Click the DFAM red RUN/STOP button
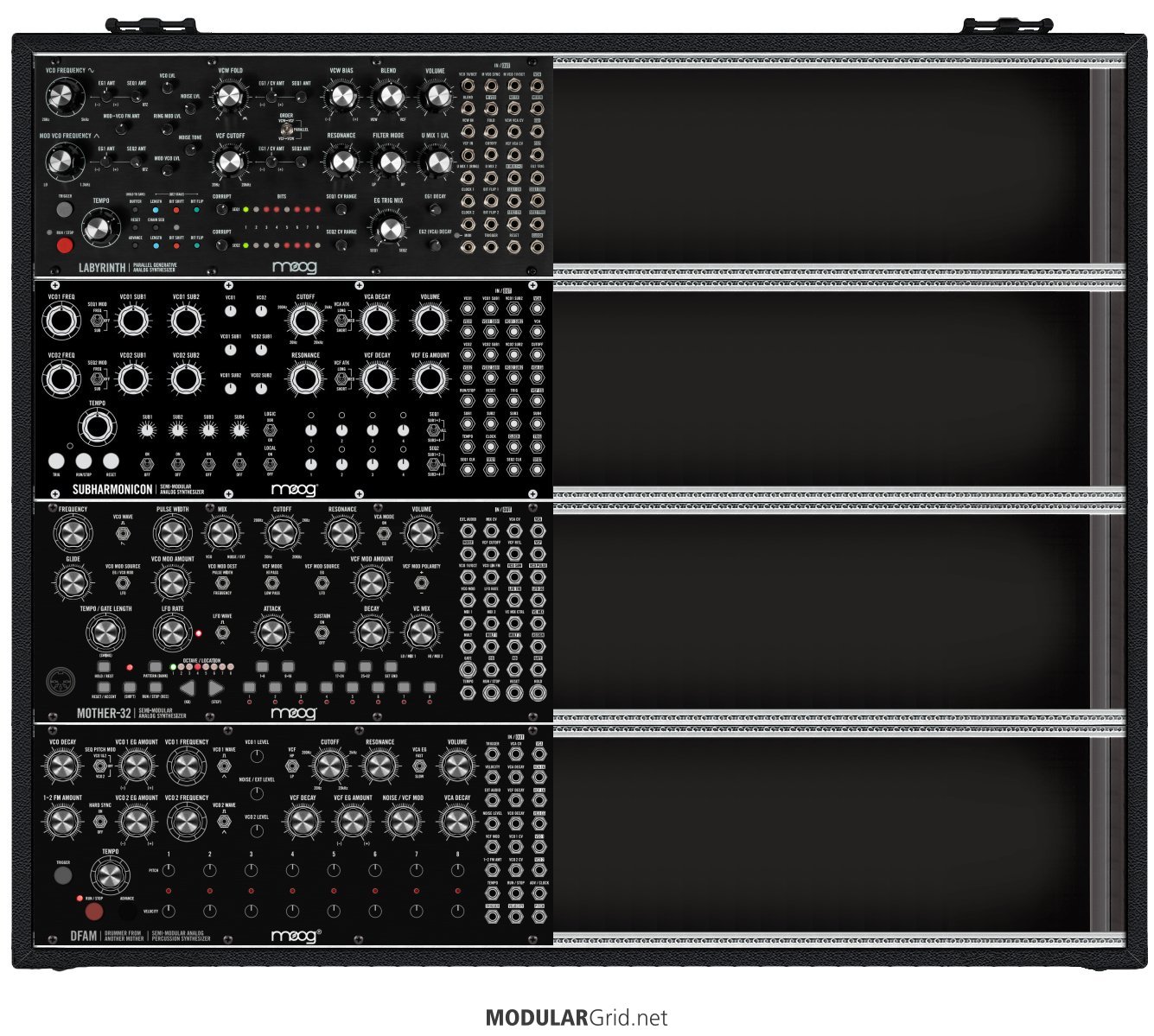Image resolution: width=1154 pixels, height=1036 pixels. (x=94, y=912)
